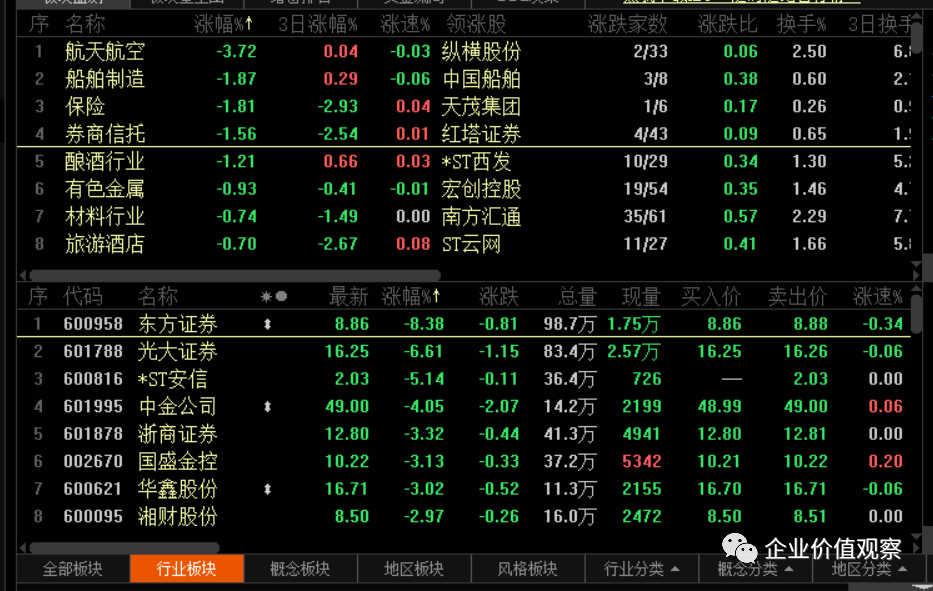This screenshot has height=591, width=933.
Task: Open leading stock 天茂集团
Action: pyautogui.click(x=481, y=106)
